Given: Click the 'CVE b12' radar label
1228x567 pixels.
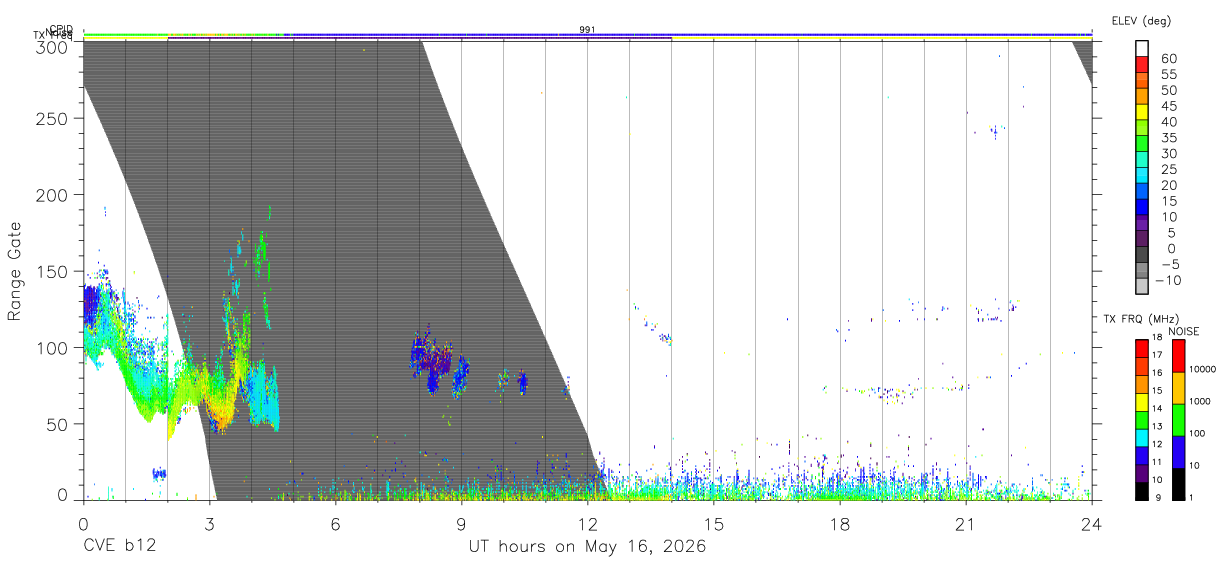Looking at the screenshot, I should 119,547.
